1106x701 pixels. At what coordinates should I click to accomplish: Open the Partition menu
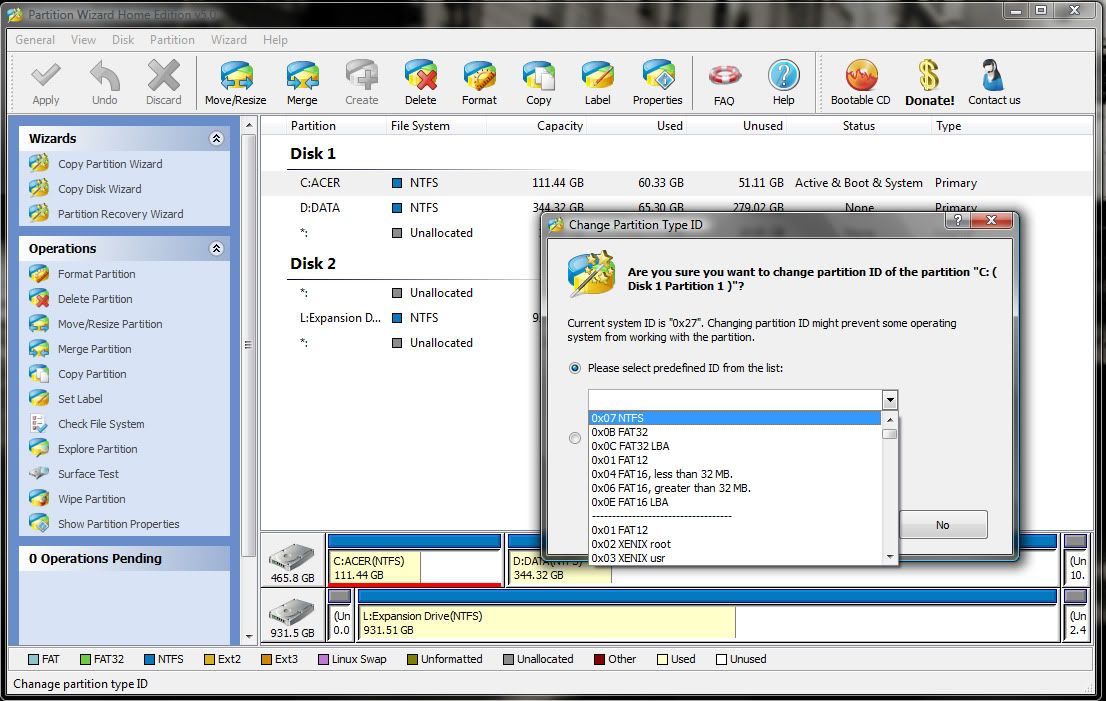tap(172, 40)
